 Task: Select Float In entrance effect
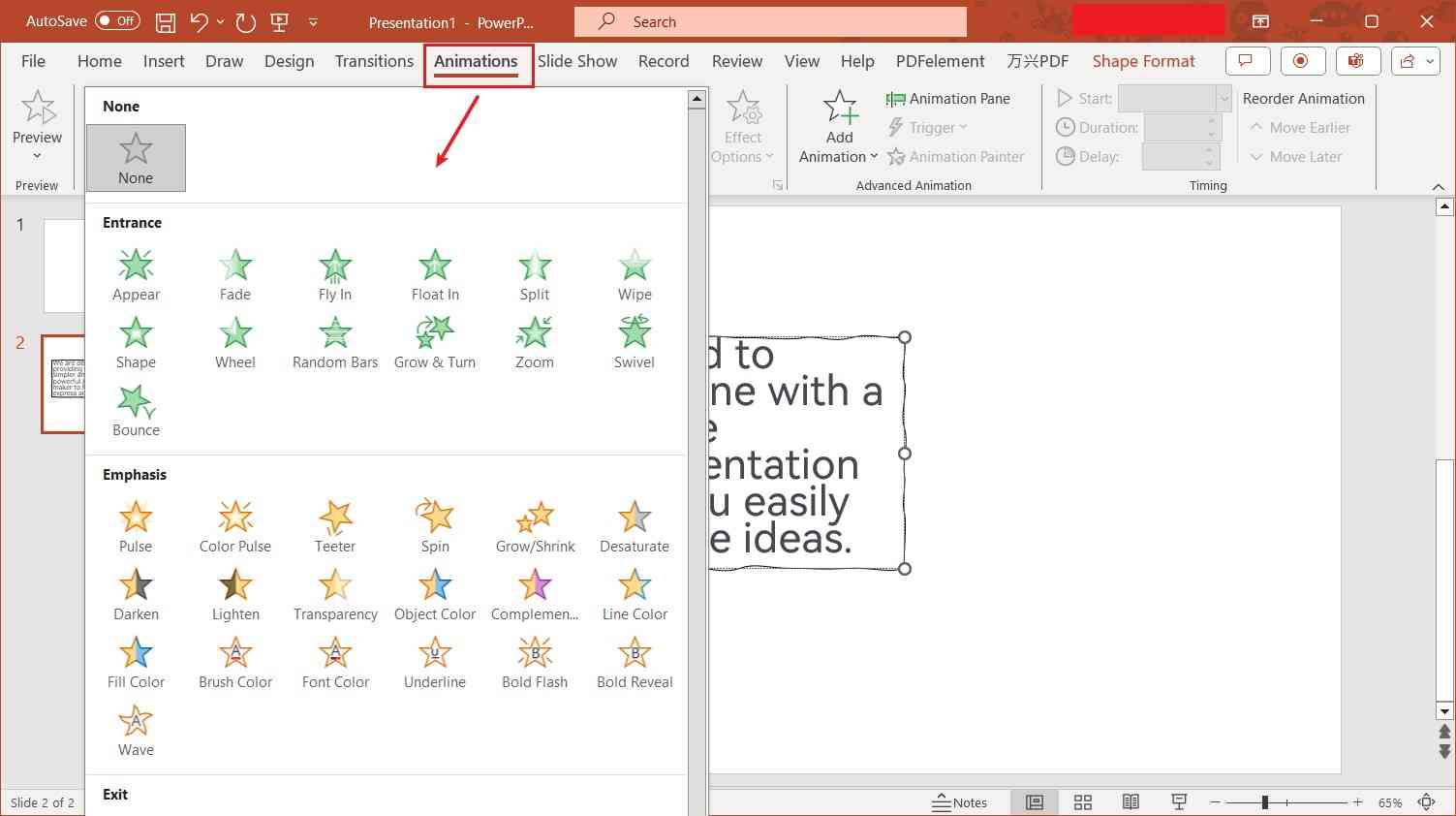pos(435,275)
